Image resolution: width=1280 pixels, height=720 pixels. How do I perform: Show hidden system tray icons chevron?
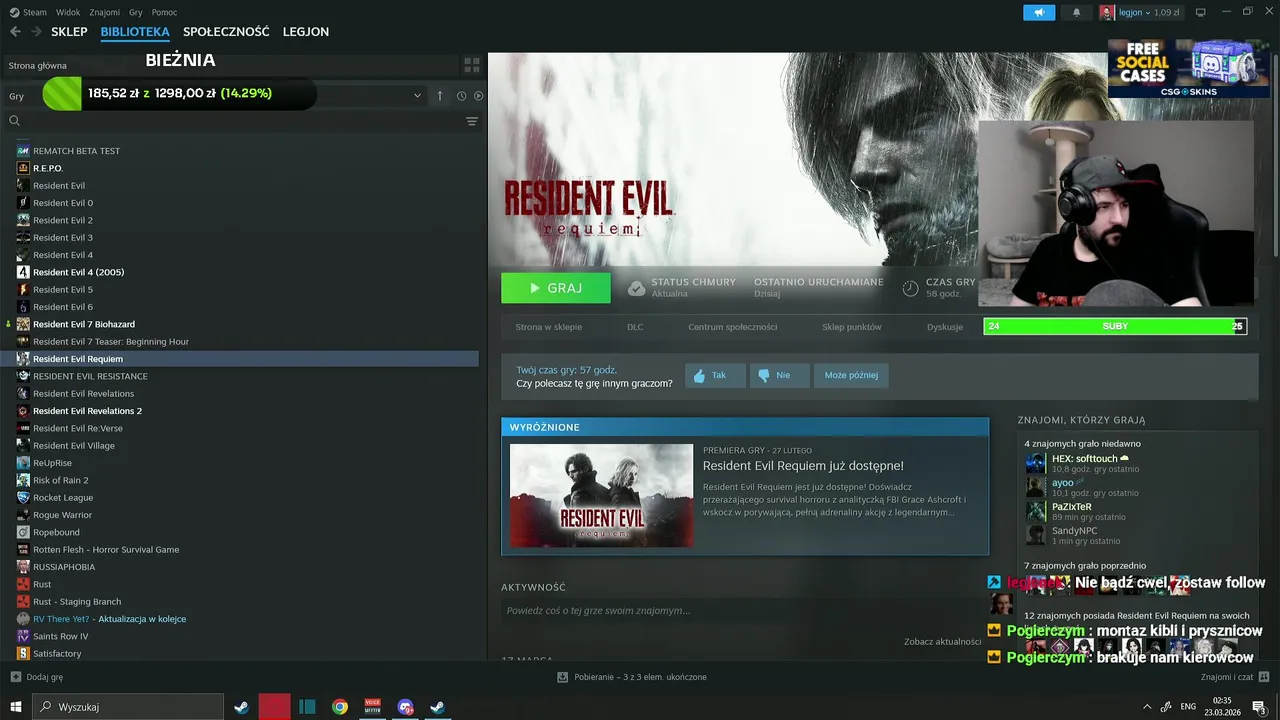coord(1146,707)
